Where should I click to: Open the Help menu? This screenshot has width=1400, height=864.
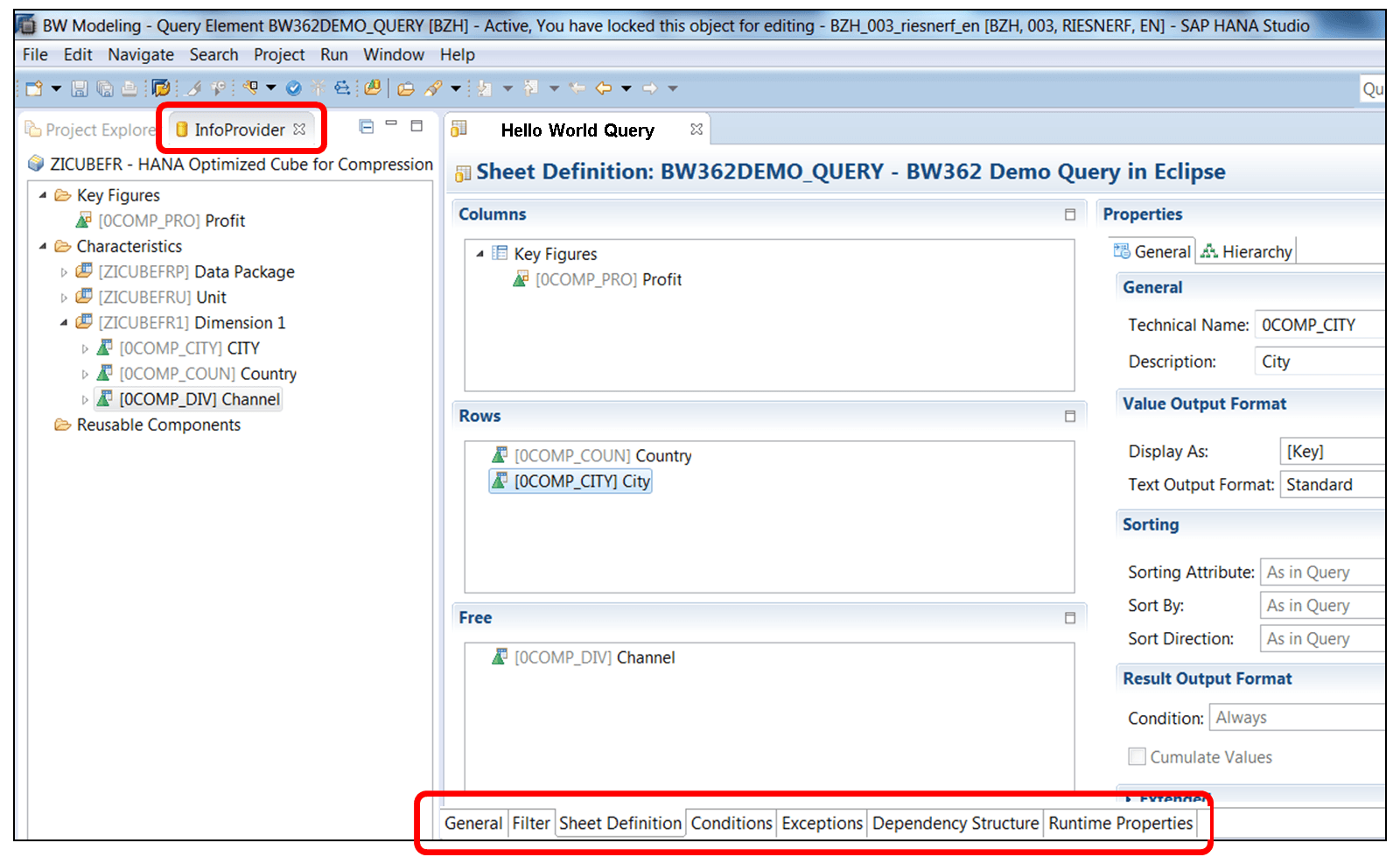[458, 54]
